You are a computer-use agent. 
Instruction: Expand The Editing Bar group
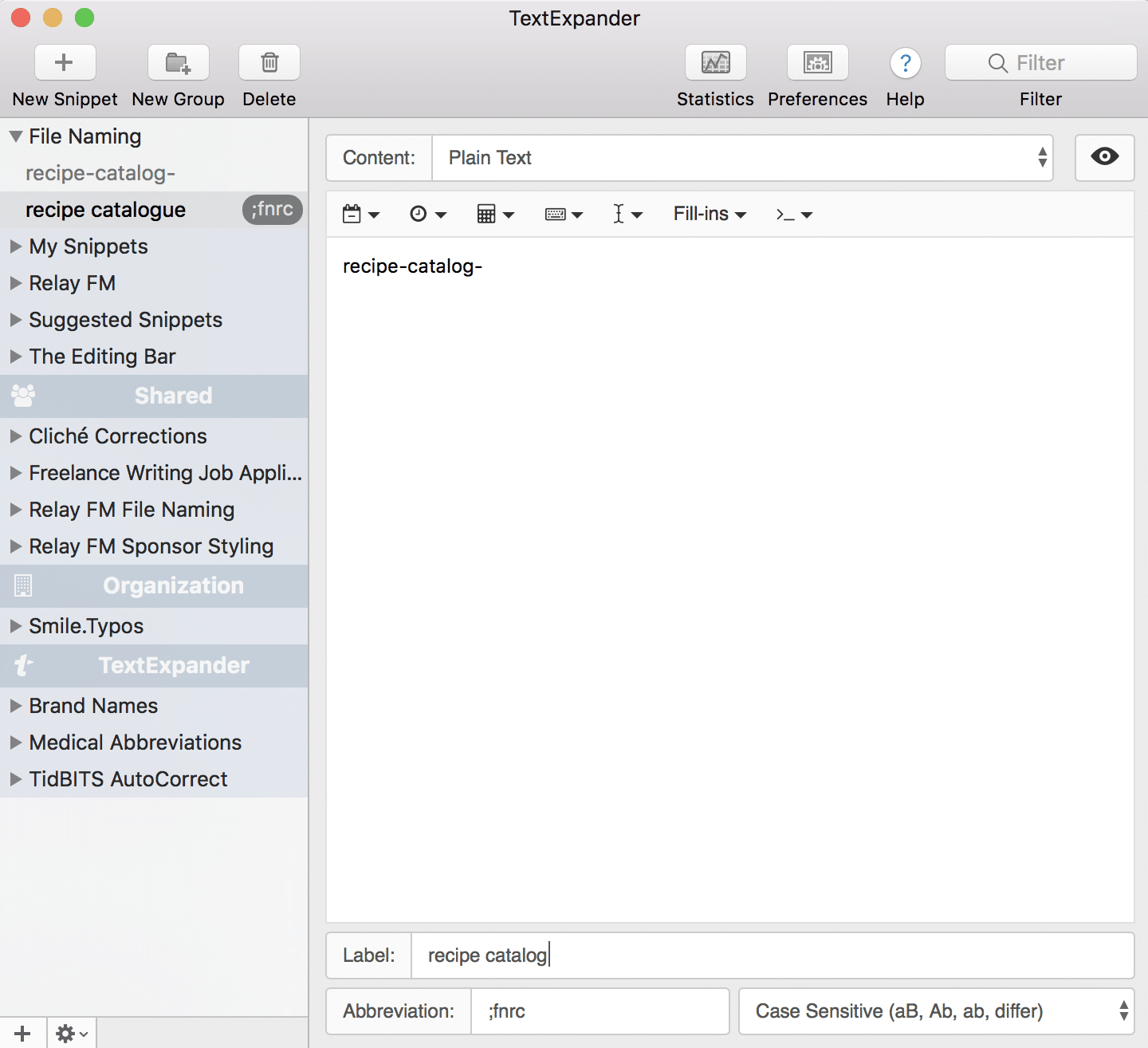pos(15,357)
